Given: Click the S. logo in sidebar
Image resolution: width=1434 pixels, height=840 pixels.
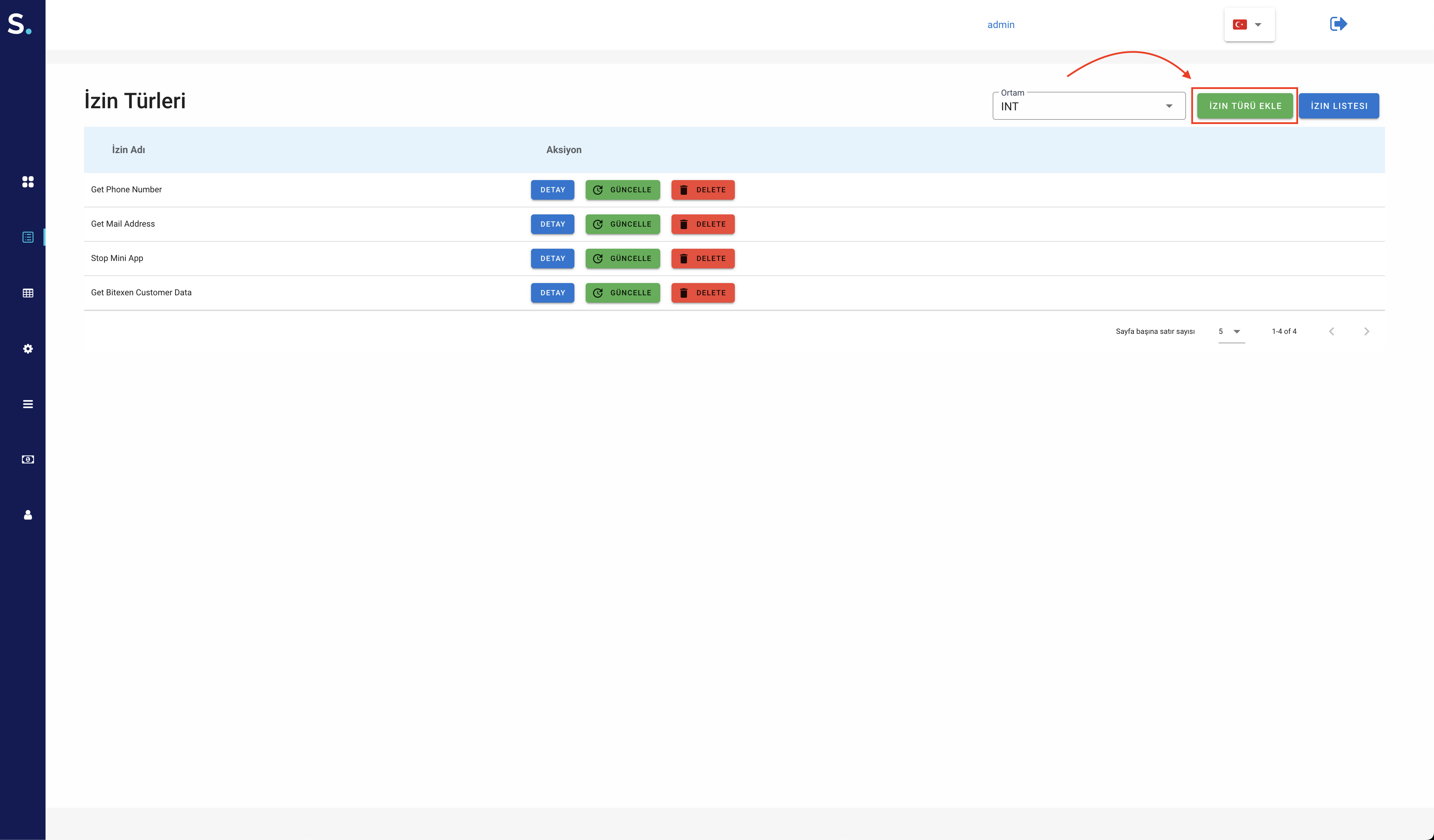Looking at the screenshot, I should [19, 24].
